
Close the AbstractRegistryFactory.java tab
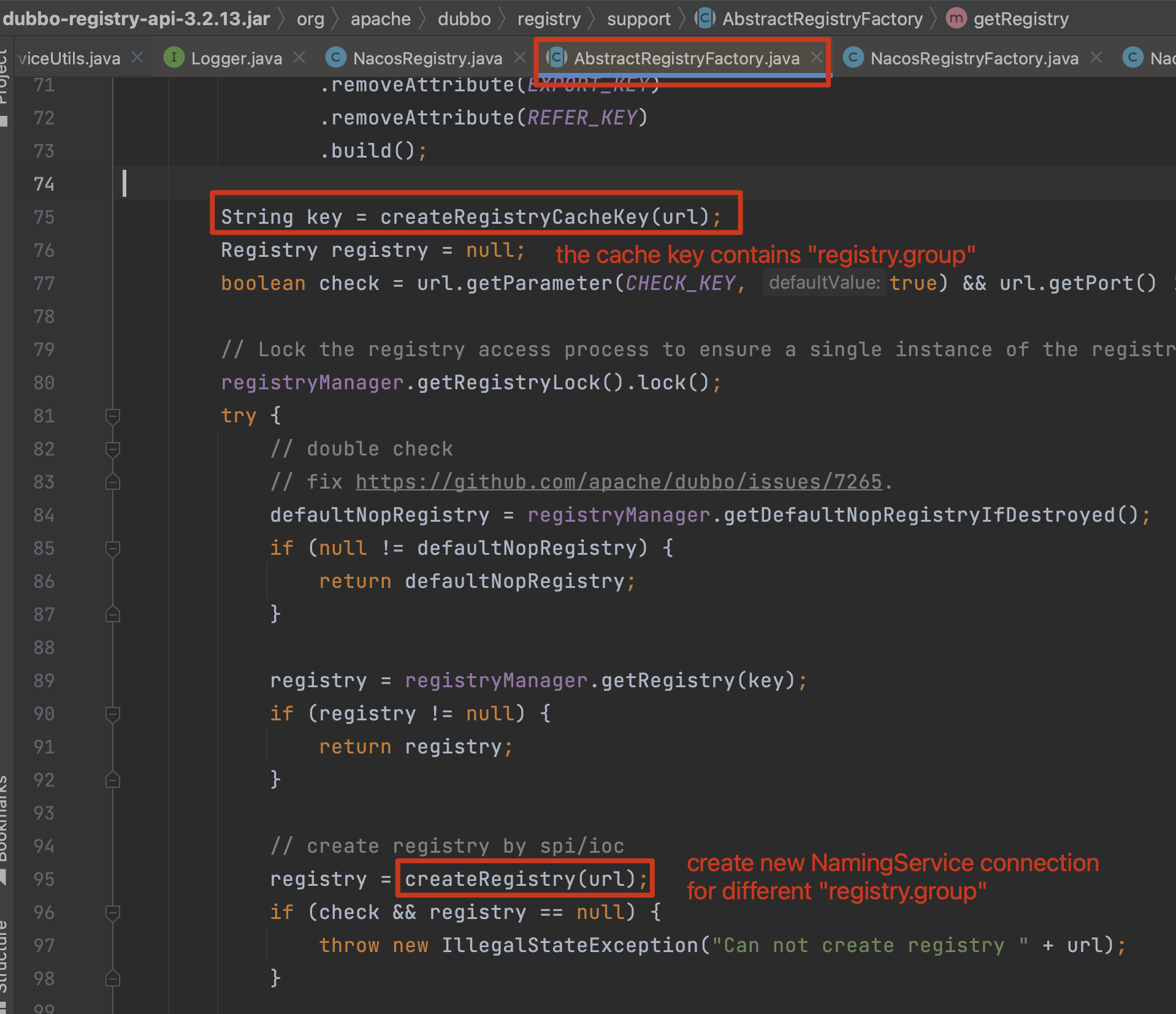pyautogui.click(x=817, y=58)
